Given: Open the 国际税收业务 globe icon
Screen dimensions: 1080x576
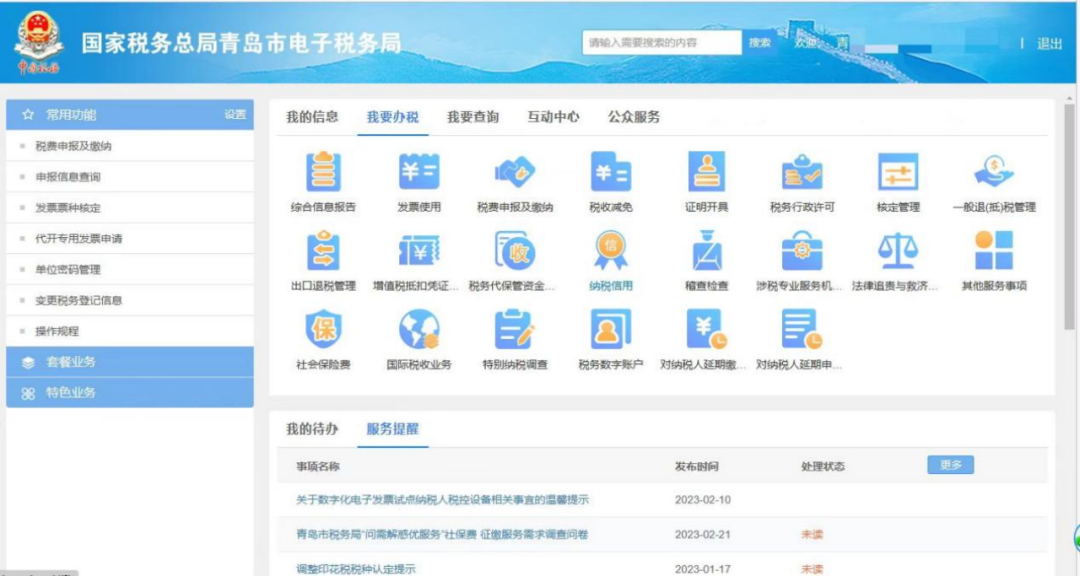Looking at the screenshot, I should [x=419, y=329].
